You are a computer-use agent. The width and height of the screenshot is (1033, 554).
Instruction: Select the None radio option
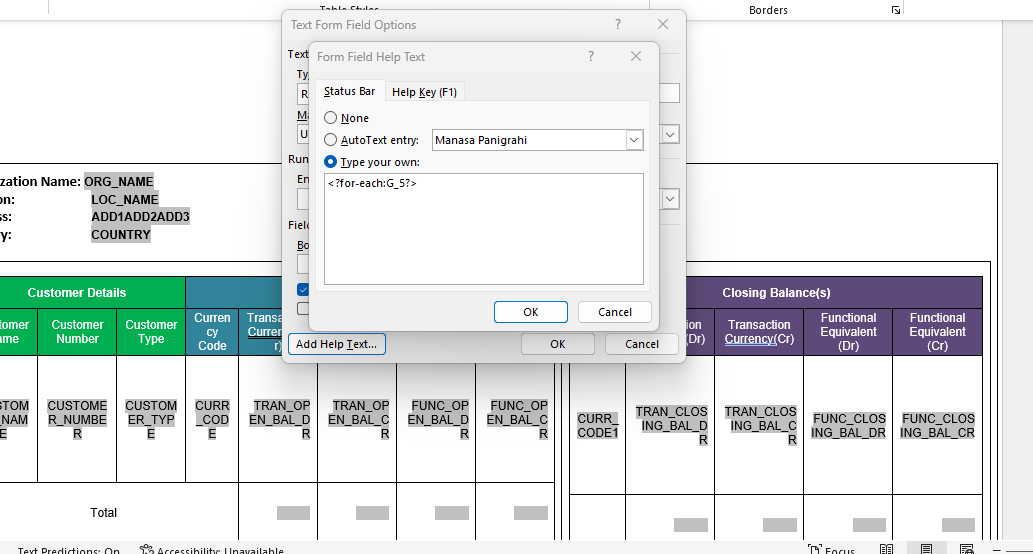[x=331, y=118]
